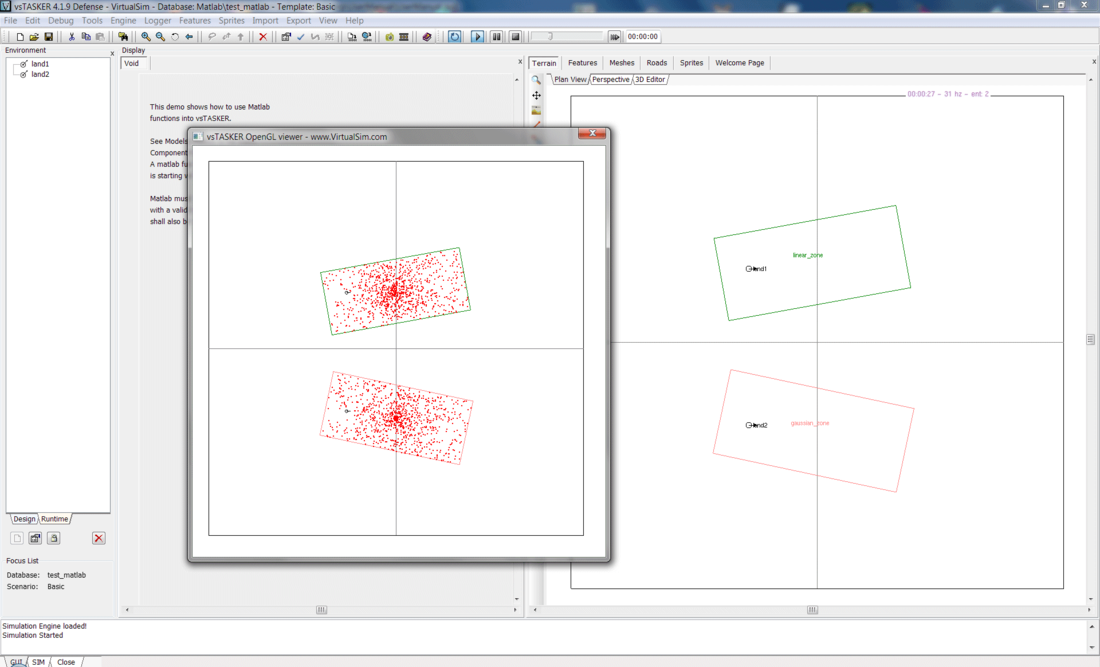Select land2 in the Environment tree

tap(40, 74)
